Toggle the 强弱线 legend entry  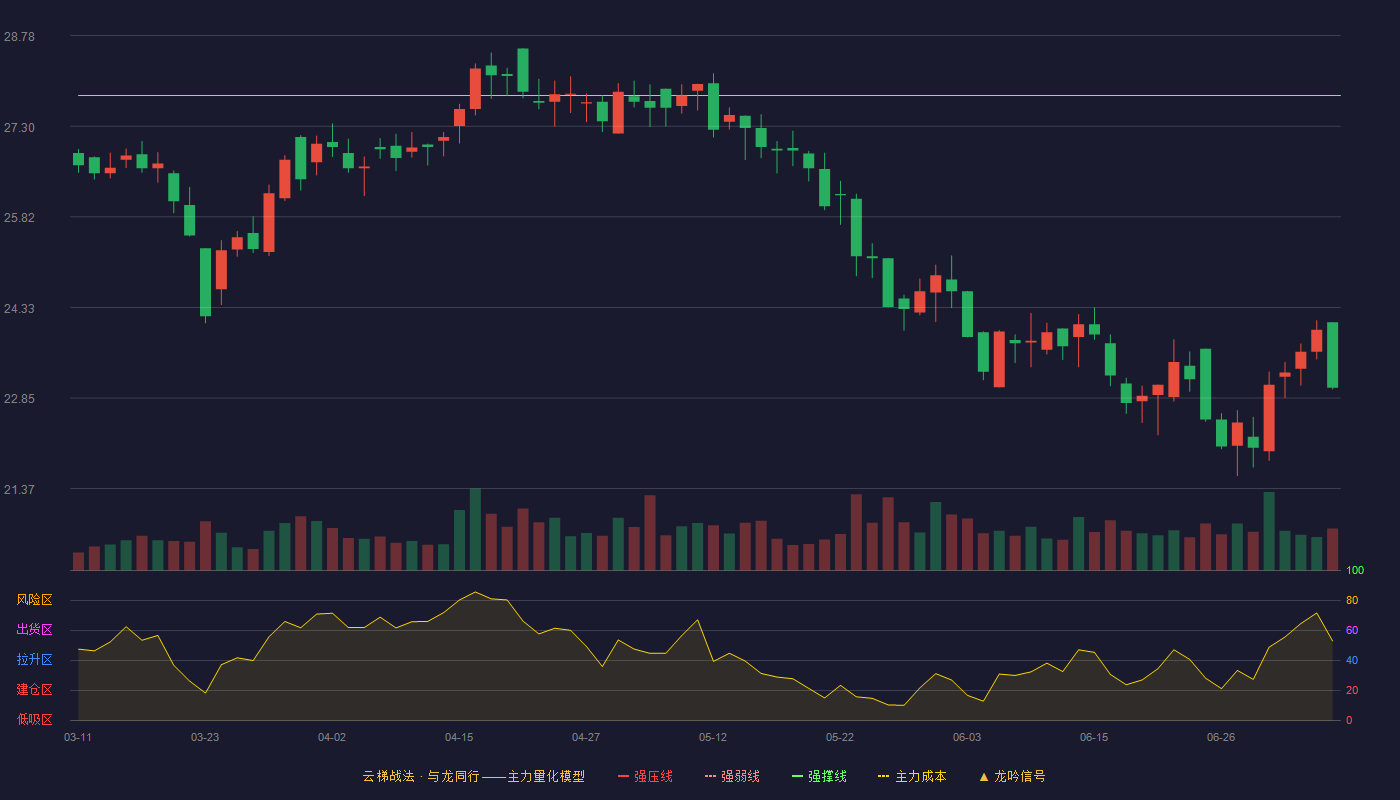tap(732, 776)
